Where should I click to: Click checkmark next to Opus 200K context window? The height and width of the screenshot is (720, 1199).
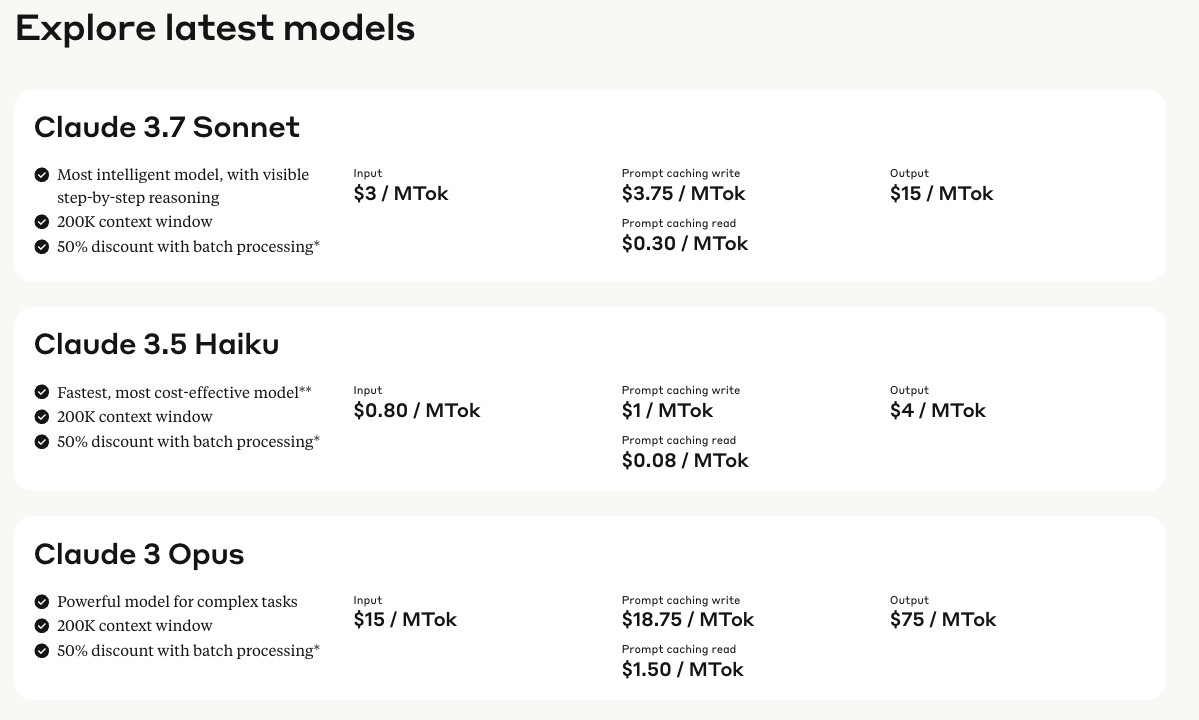[x=42, y=626]
